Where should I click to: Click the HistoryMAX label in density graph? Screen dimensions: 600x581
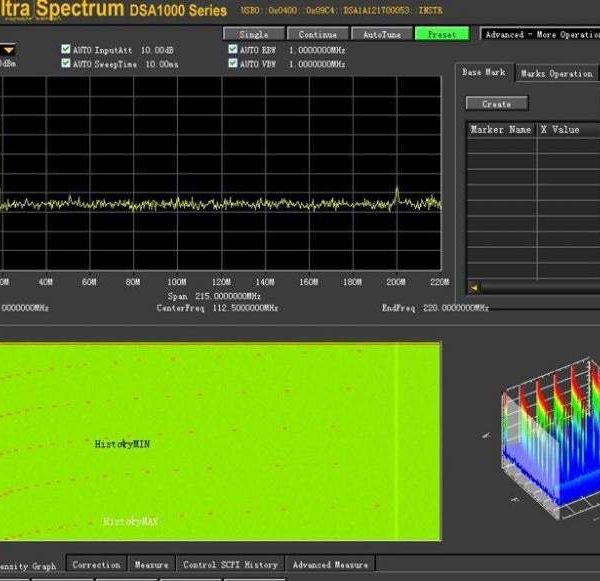130,521
